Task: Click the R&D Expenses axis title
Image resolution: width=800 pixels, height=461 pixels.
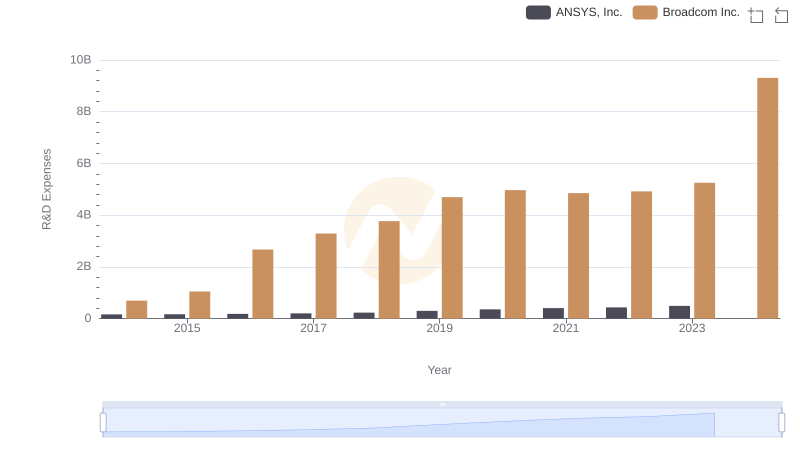Action: pos(46,189)
